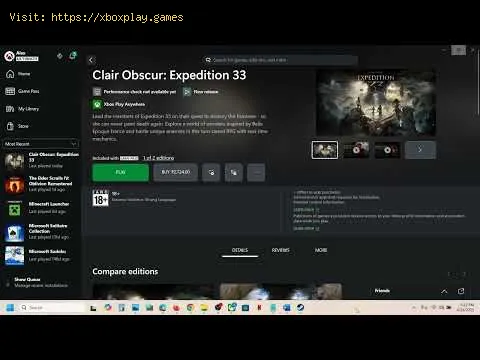
Task: Click the Windows taskbar Search box
Action: pos(52,308)
